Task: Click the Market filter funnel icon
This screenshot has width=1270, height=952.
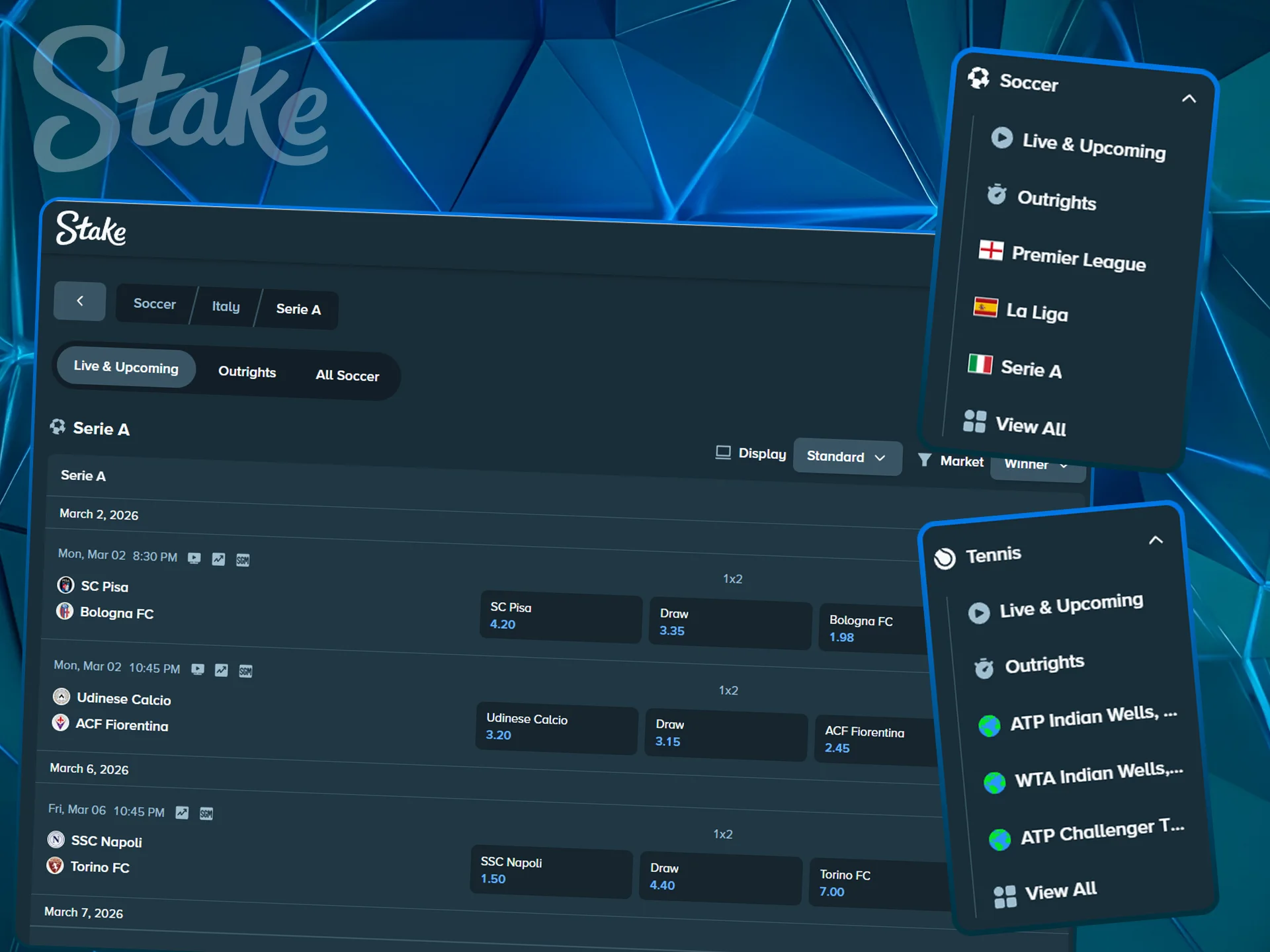Action: pyautogui.click(x=925, y=459)
